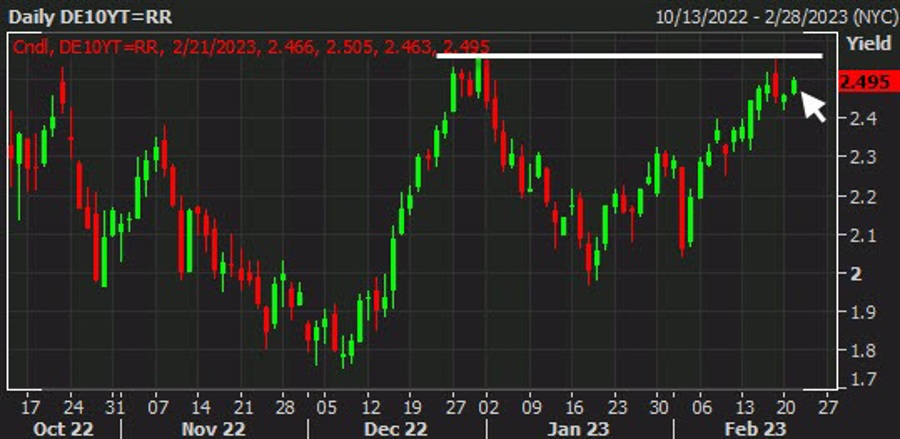Click the date tick '14' in November
Image resolution: width=900 pixels, height=439 pixels.
199,408
